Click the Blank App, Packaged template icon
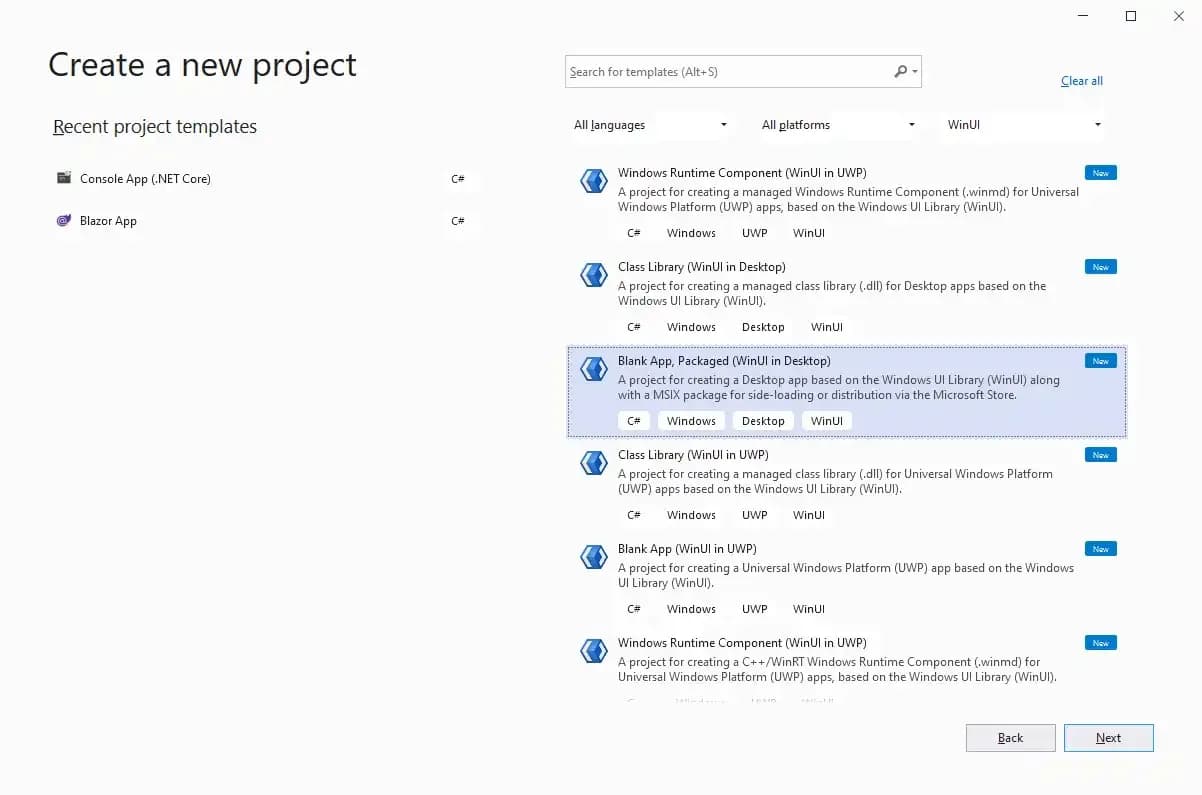 point(594,369)
